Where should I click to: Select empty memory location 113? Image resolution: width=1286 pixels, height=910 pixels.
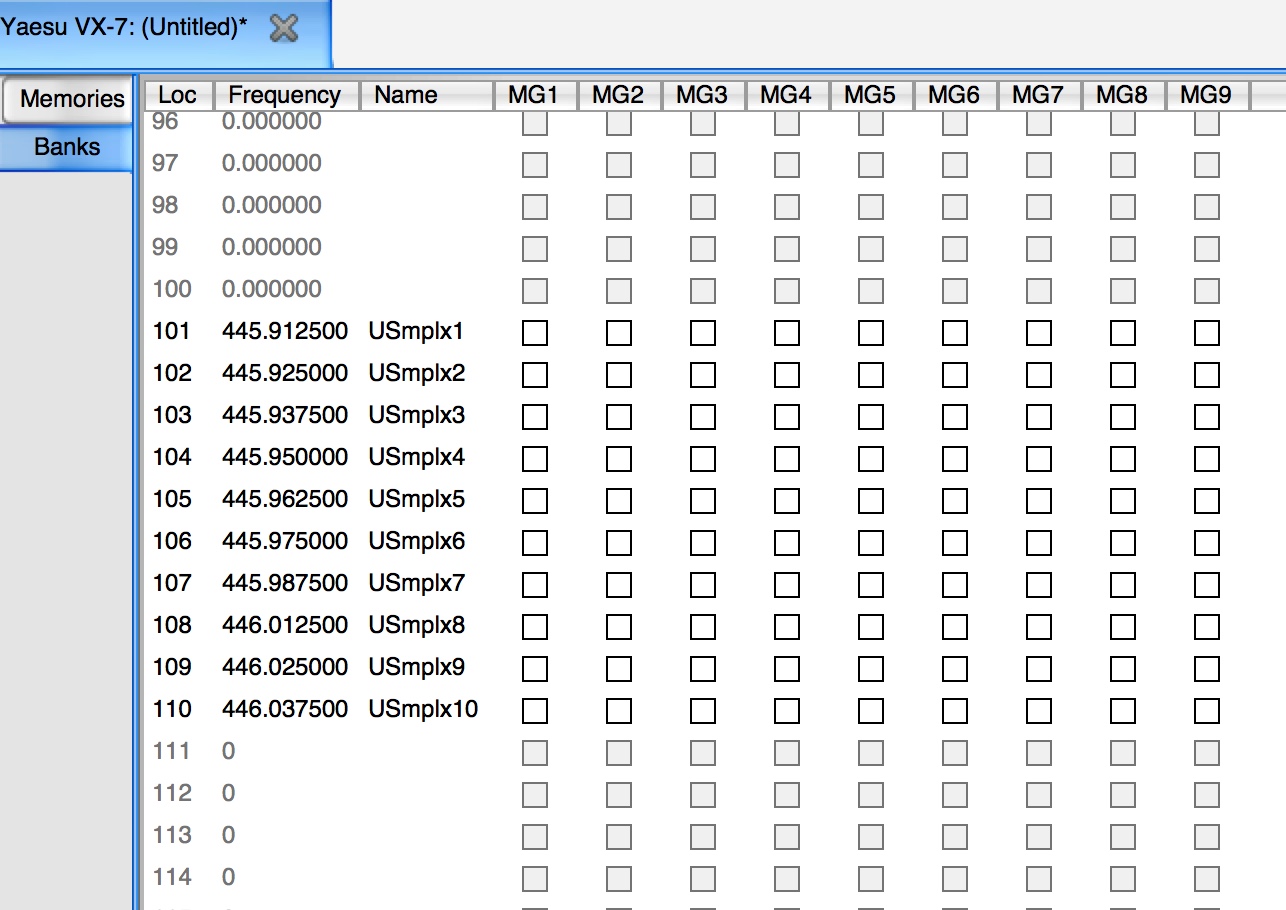[172, 835]
